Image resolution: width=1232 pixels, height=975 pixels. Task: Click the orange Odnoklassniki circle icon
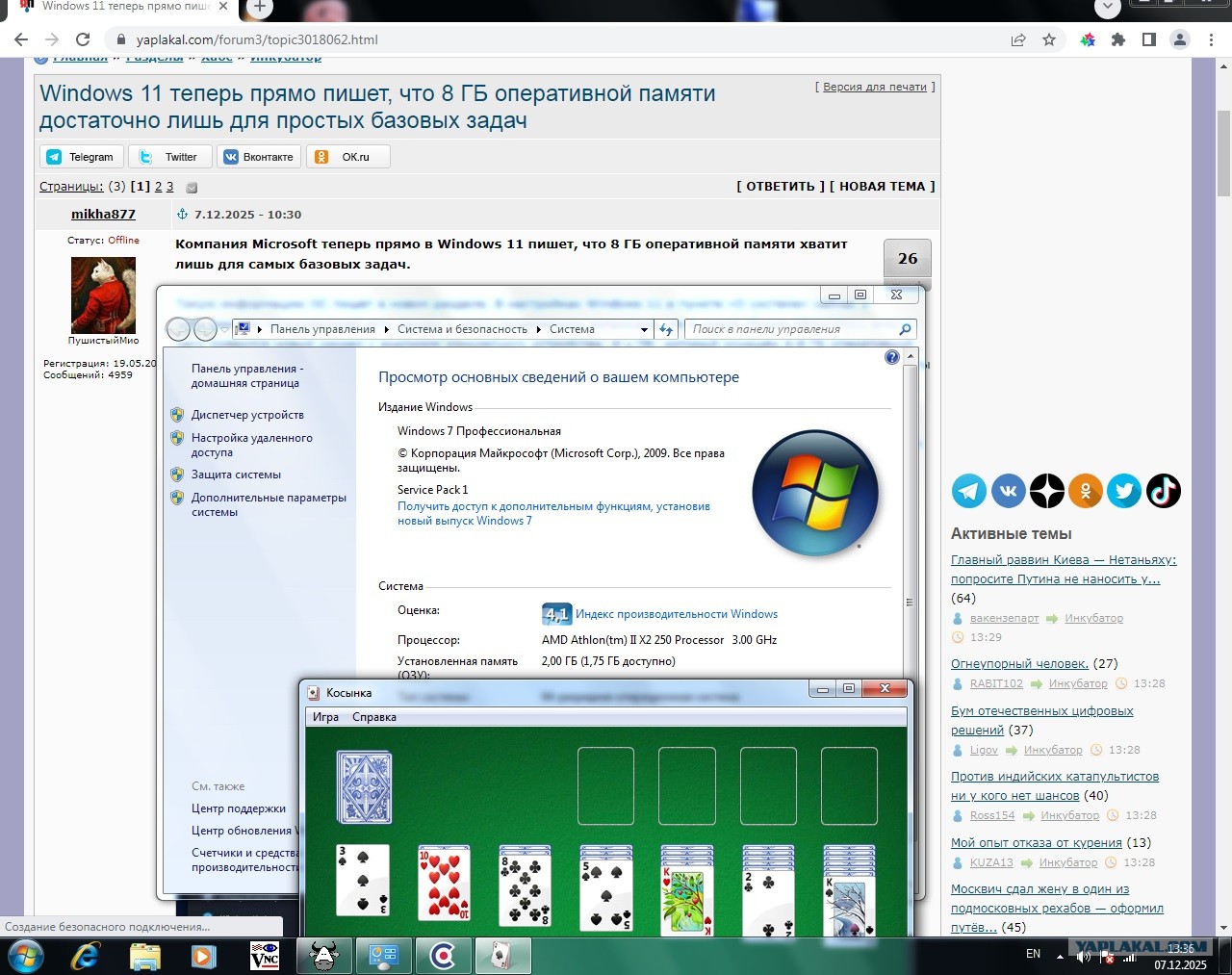click(x=1086, y=491)
